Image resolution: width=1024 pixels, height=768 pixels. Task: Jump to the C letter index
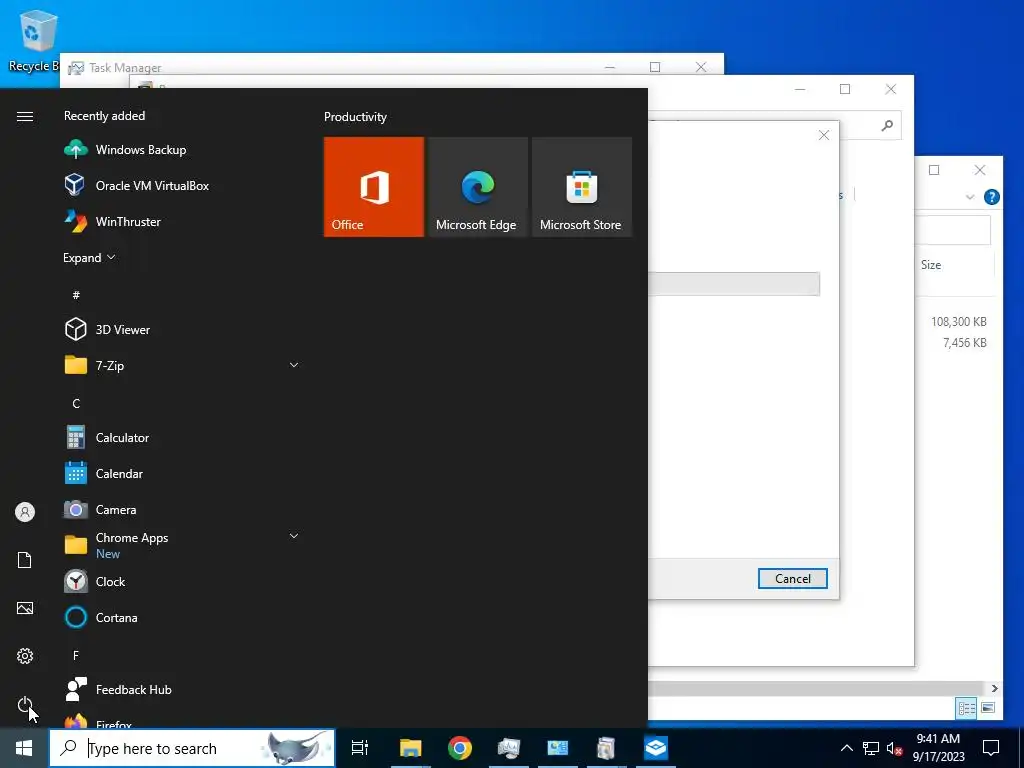point(76,404)
